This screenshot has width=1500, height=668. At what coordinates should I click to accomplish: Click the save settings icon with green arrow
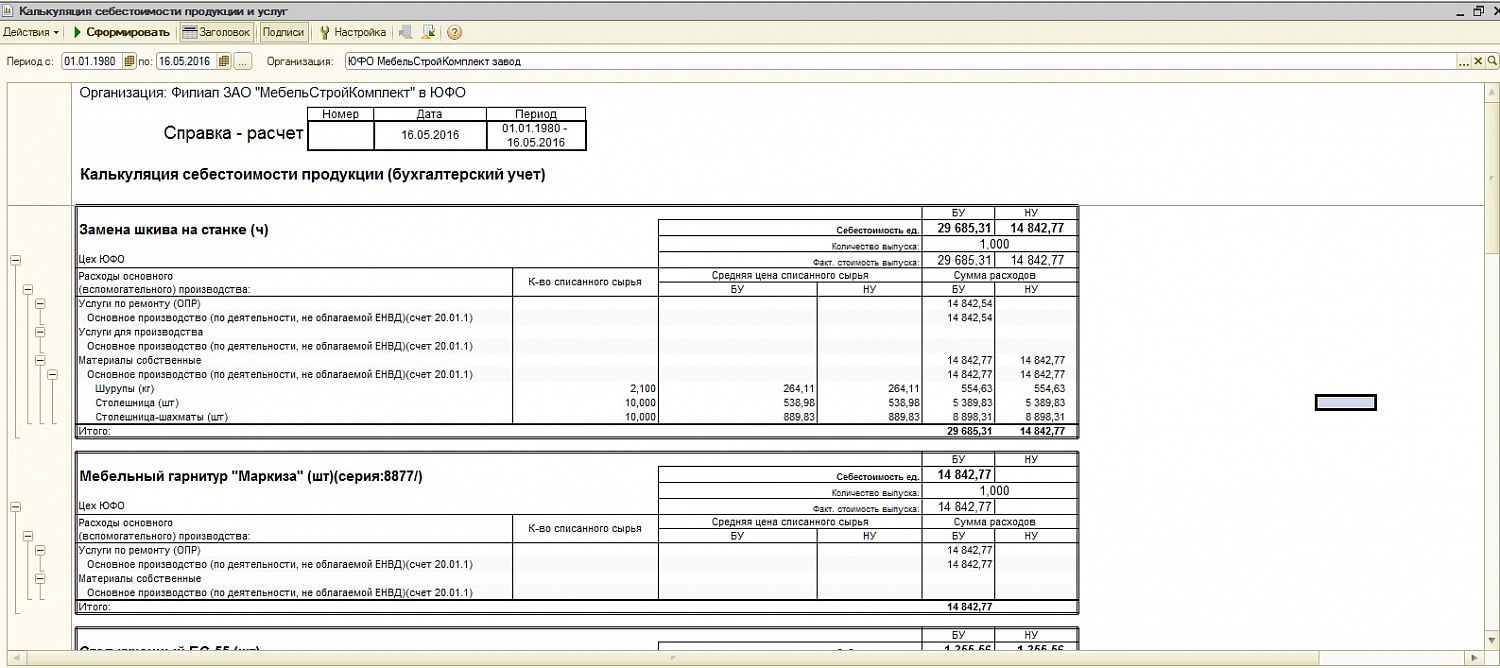[x=428, y=32]
